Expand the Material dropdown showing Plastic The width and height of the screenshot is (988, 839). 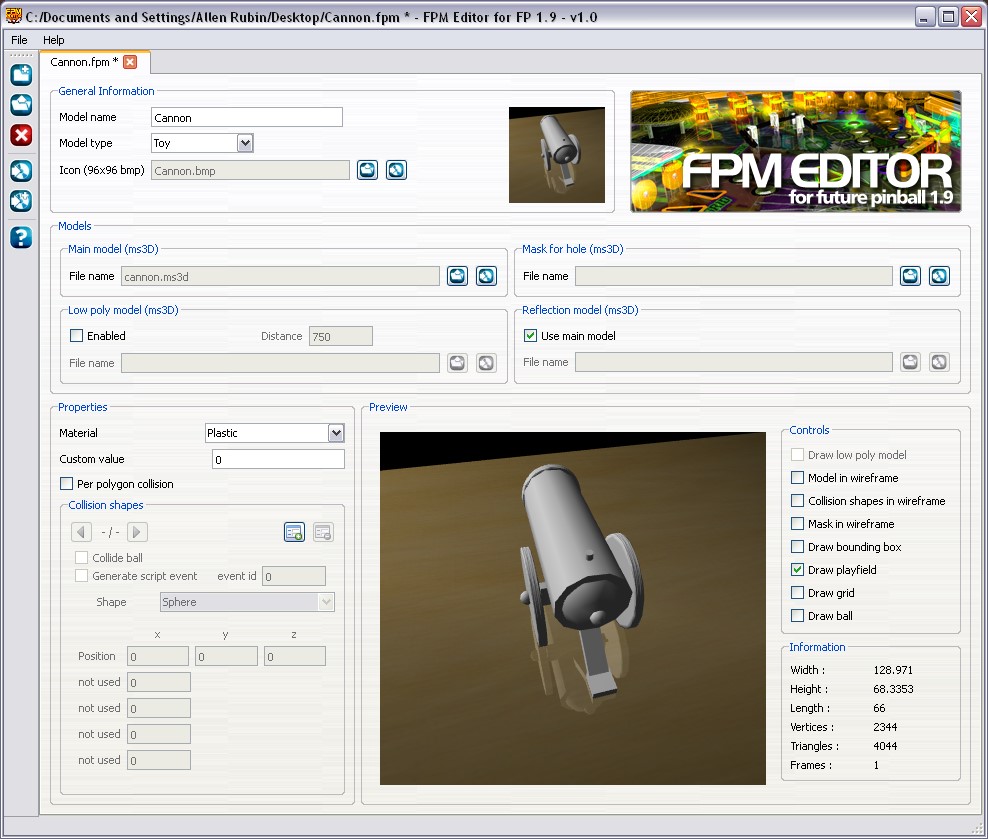click(x=336, y=433)
